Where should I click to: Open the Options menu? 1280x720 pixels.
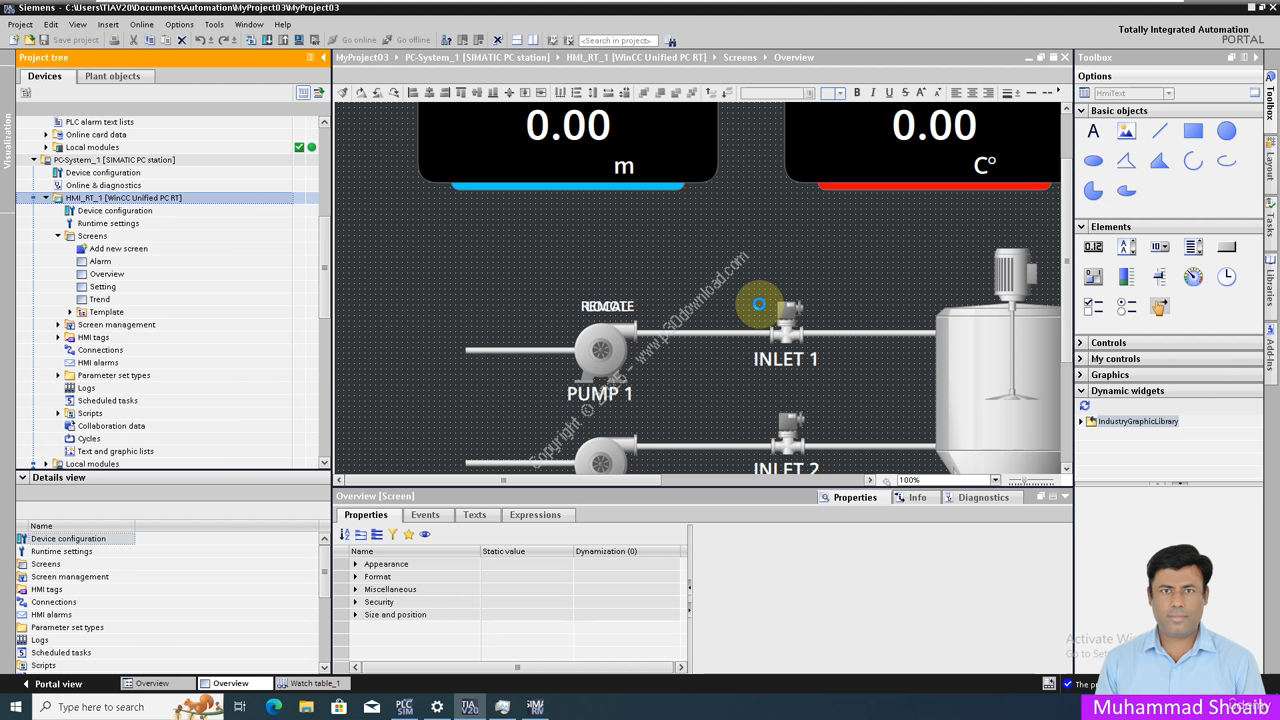pyautogui.click(x=179, y=24)
